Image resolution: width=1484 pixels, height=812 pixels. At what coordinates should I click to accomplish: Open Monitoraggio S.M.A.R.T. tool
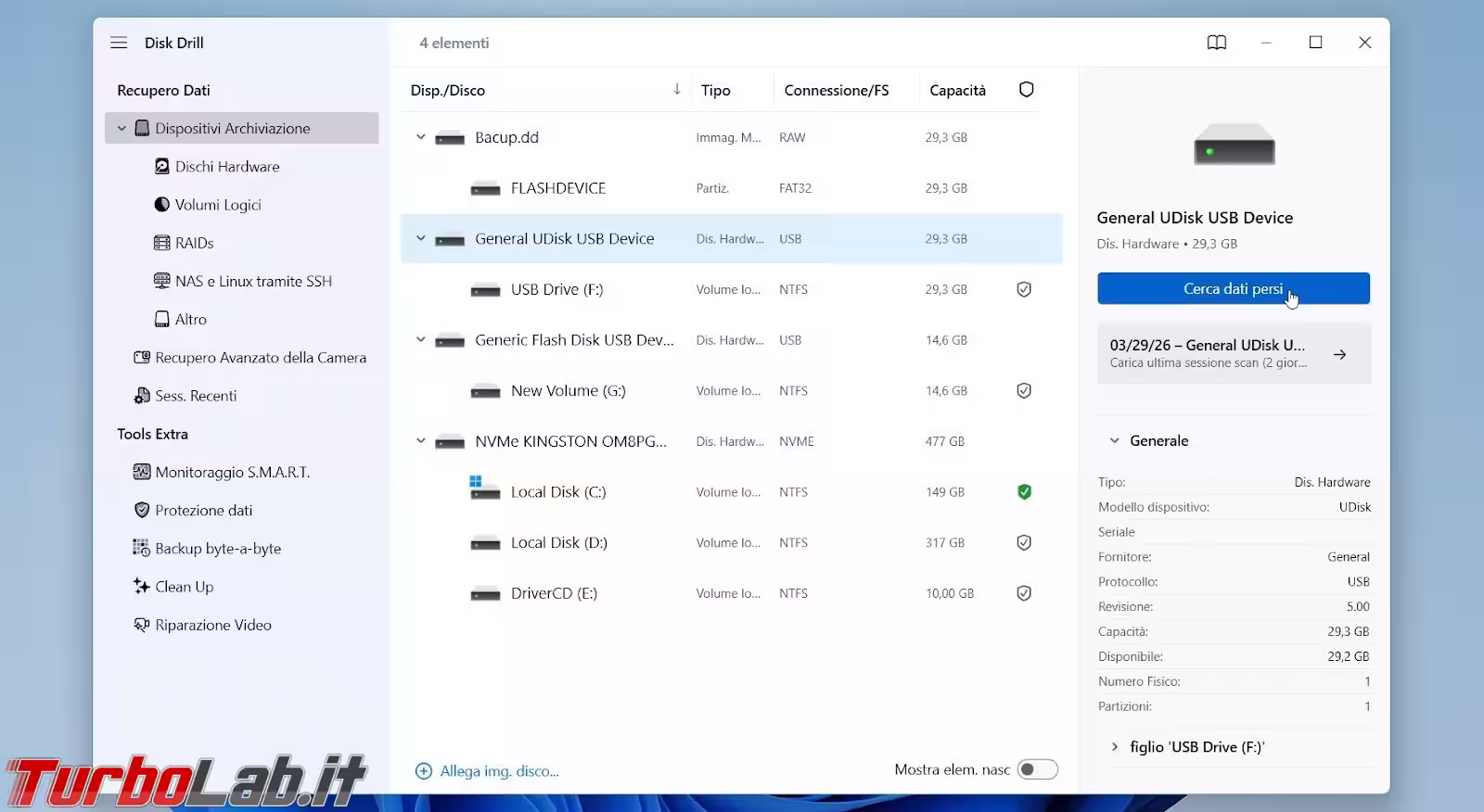(233, 472)
